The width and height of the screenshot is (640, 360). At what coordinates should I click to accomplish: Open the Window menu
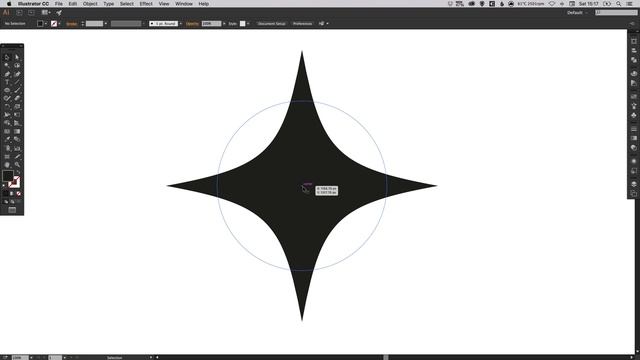tap(184, 4)
